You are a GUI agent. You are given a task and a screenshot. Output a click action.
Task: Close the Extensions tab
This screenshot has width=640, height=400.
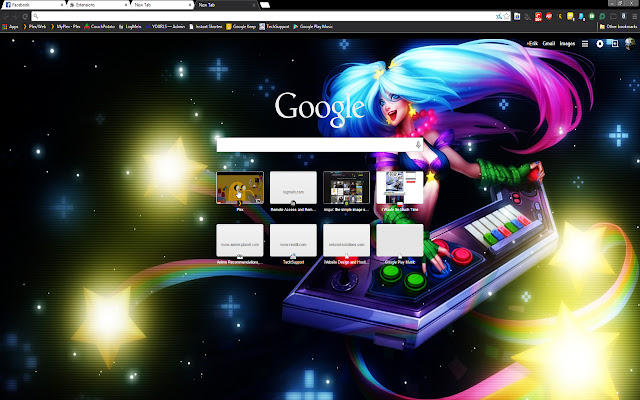[126, 5]
